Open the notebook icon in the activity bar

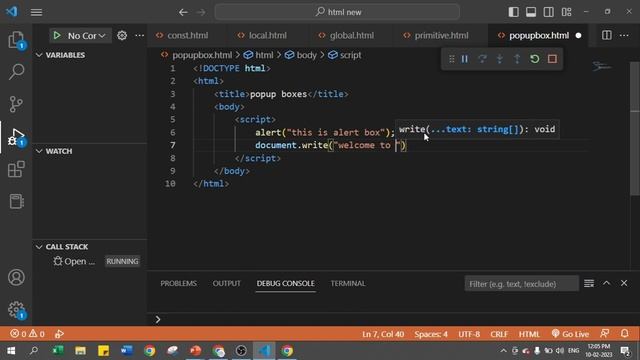[16, 201]
